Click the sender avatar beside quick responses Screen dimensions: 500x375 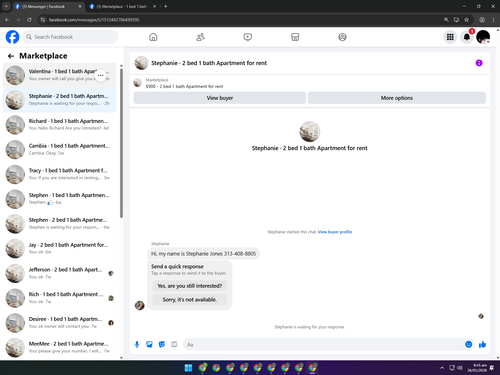(x=140, y=305)
